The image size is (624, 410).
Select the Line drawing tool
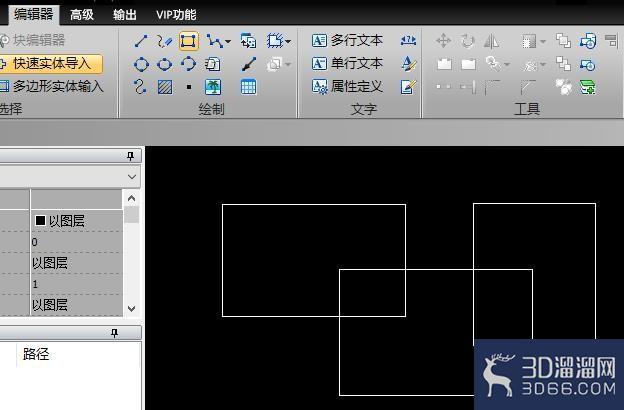pos(141,41)
